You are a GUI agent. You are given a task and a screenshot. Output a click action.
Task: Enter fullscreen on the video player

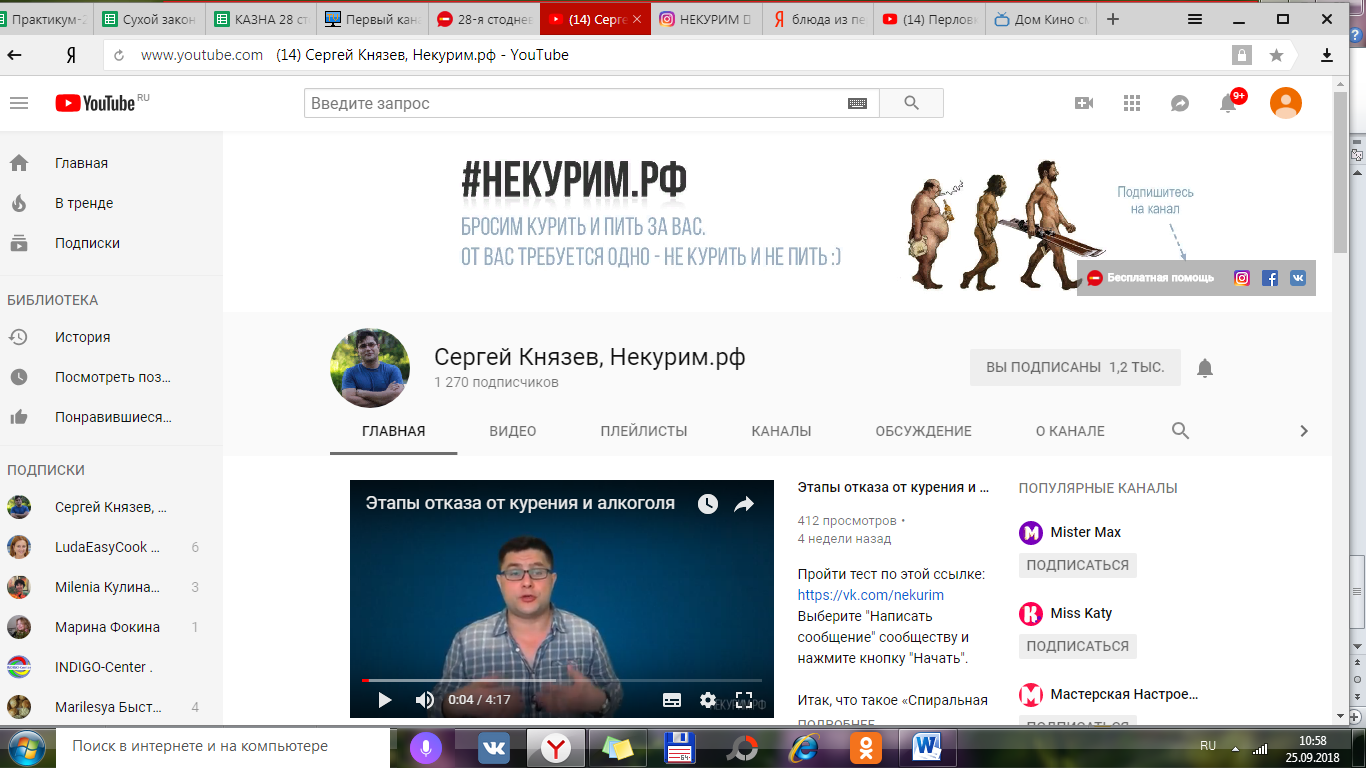[744, 700]
